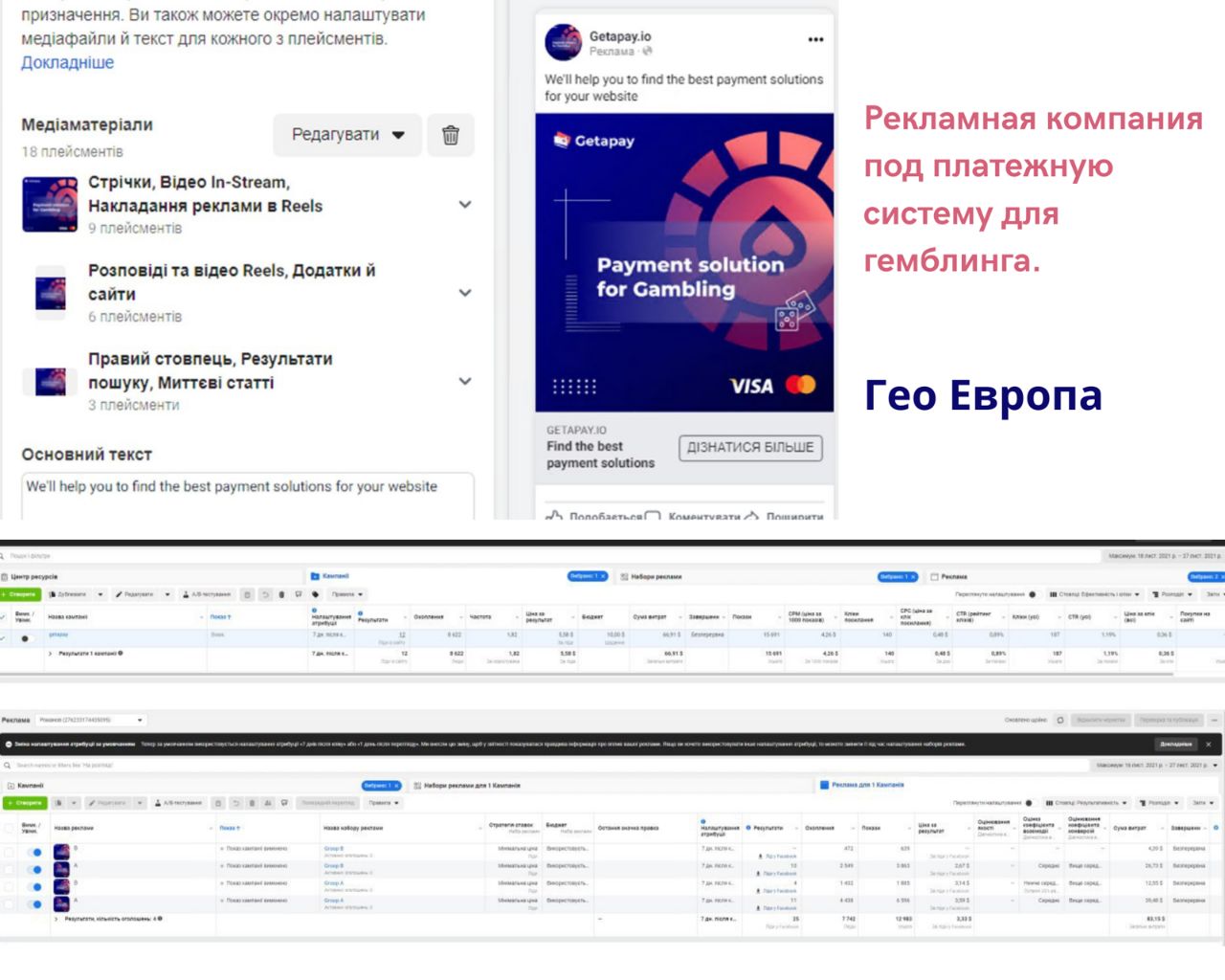This screenshot has width=1225, height=980.
Task: Close the attribution settings notification banner
Action: tap(1209, 744)
